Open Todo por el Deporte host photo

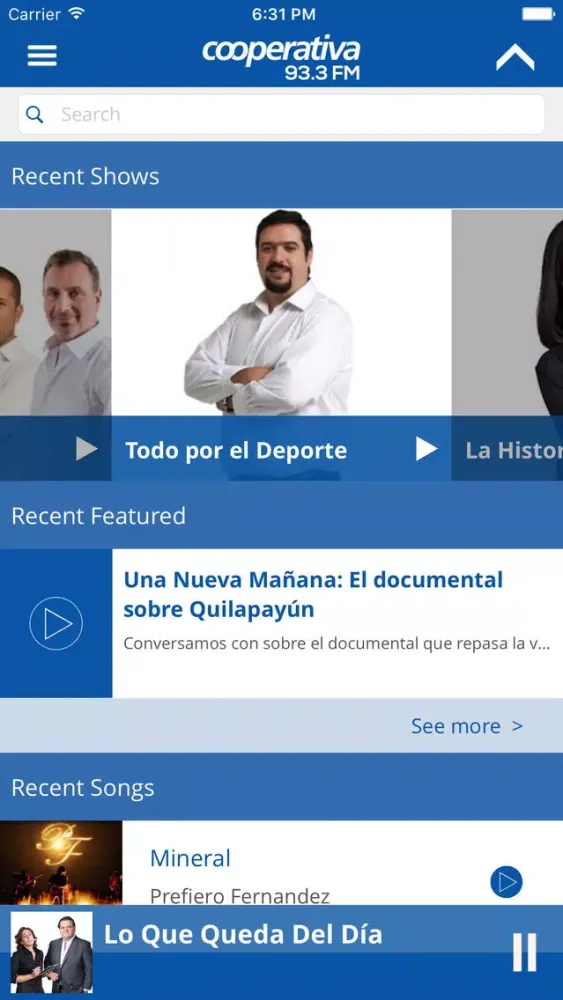(281, 312)
